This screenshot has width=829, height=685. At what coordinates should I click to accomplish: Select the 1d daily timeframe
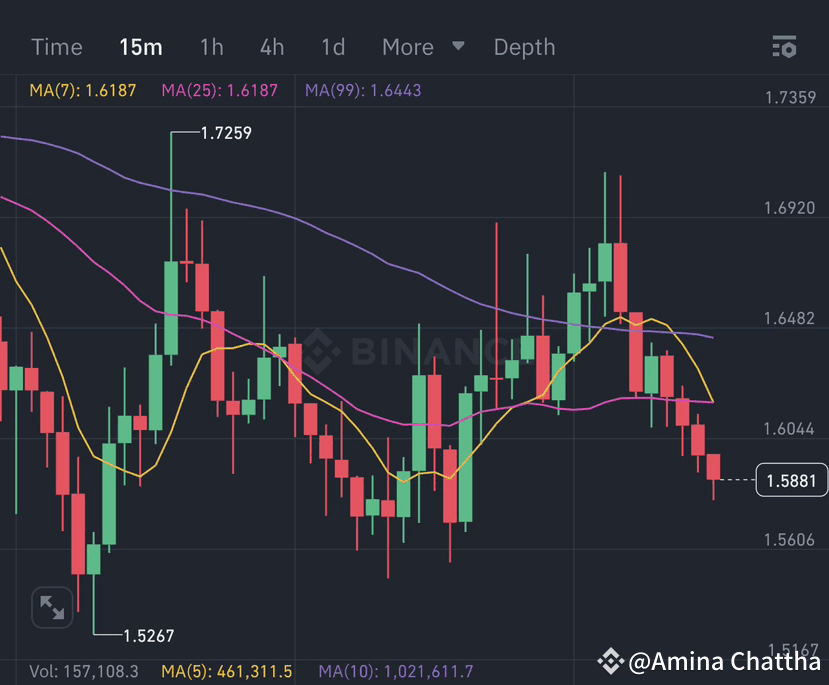(x=332, y=46)
